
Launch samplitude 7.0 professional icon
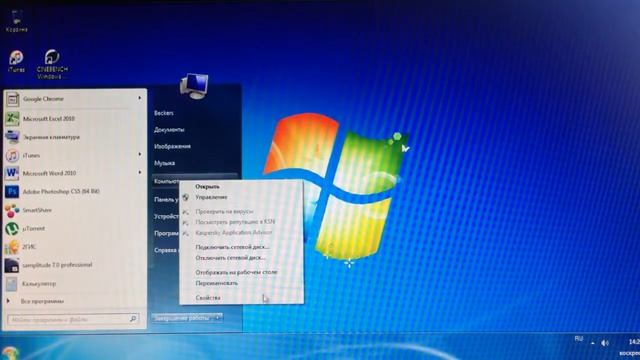click(12, 265)
